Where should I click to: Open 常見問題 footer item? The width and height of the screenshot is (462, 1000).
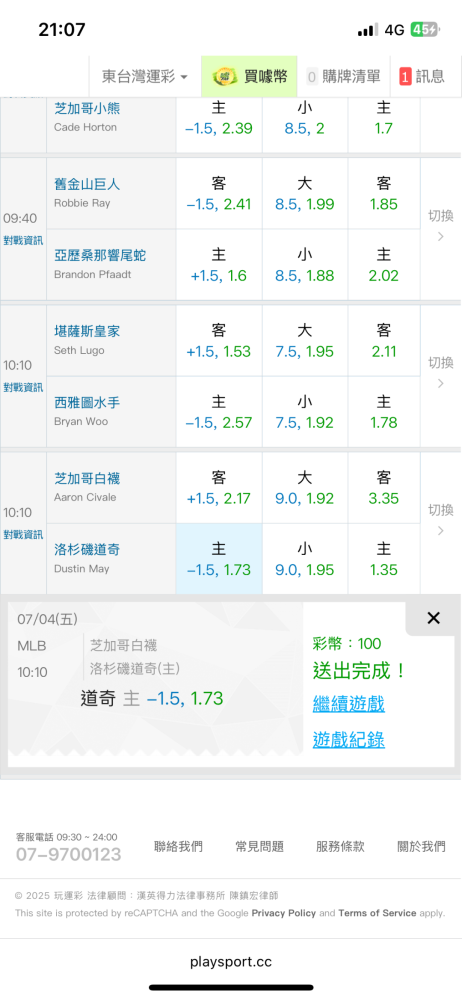259,846
